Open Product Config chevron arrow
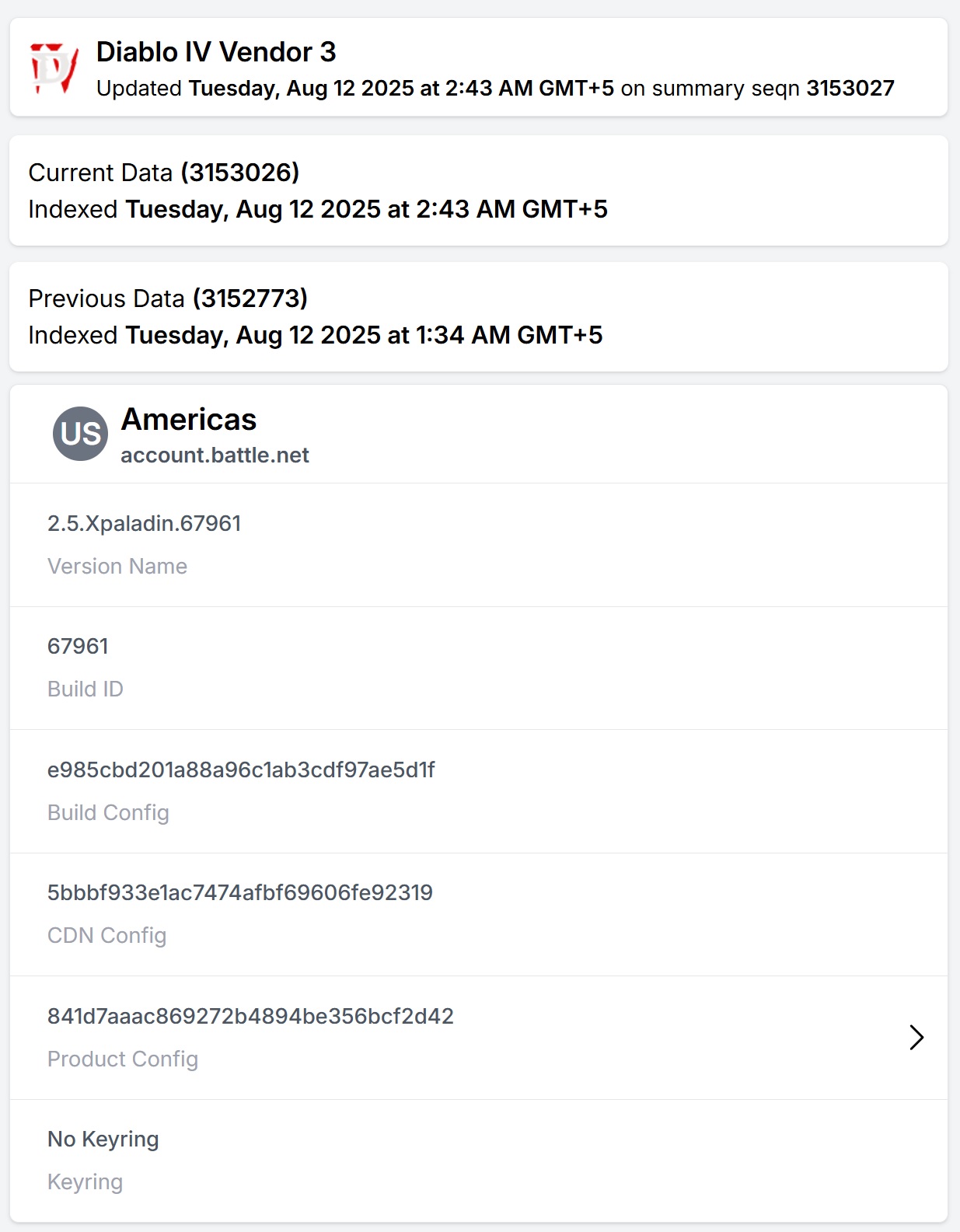 pyautogui.click(x=916, y=1038)
